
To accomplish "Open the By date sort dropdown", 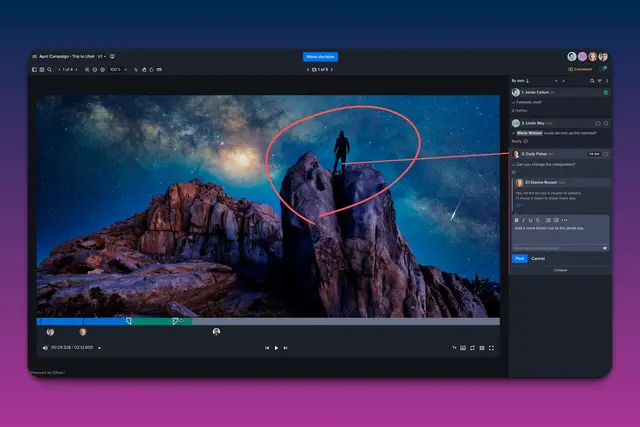I will [x=521, y=80].
